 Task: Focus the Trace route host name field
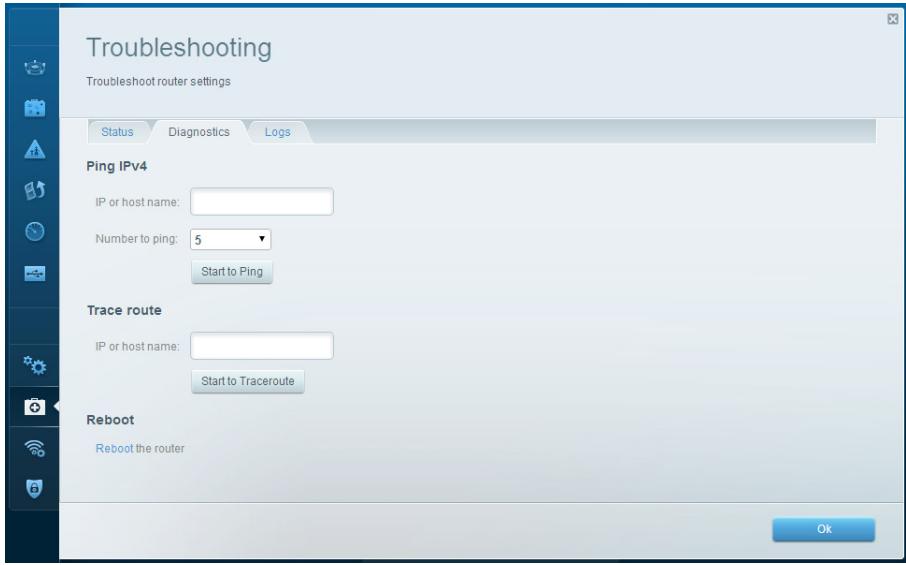262,346
